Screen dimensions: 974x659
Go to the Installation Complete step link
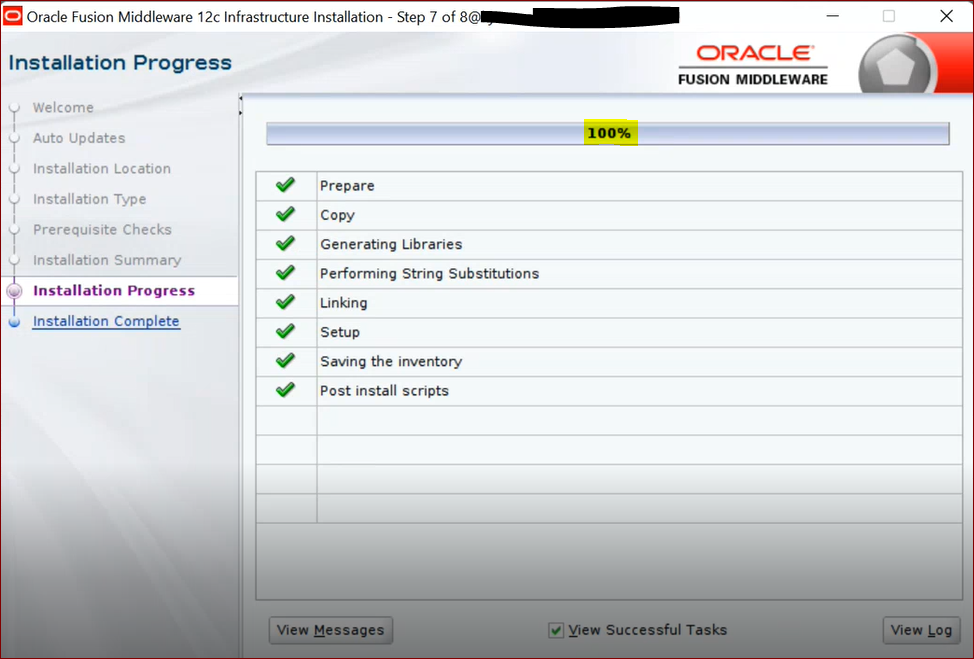tap(106, 321)
